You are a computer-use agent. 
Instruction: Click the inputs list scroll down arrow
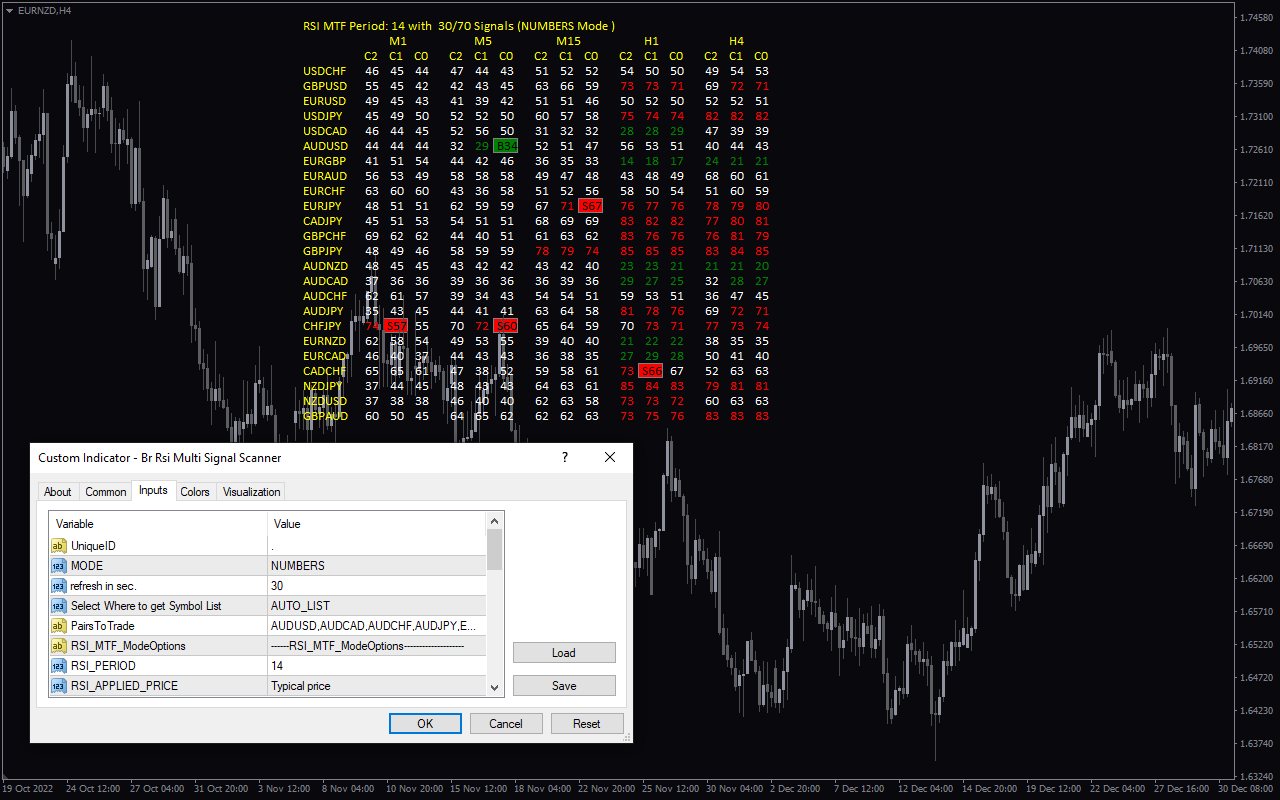click(x=494, y=688)
